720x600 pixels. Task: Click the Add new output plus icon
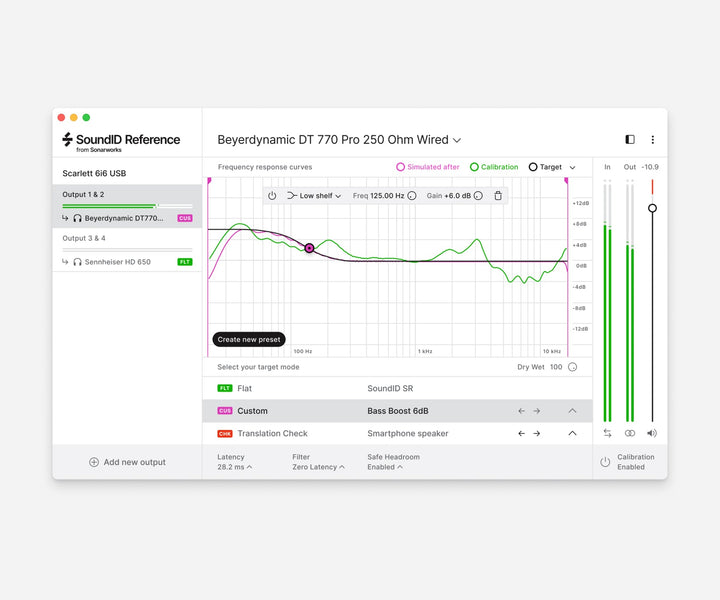[94, 462]
